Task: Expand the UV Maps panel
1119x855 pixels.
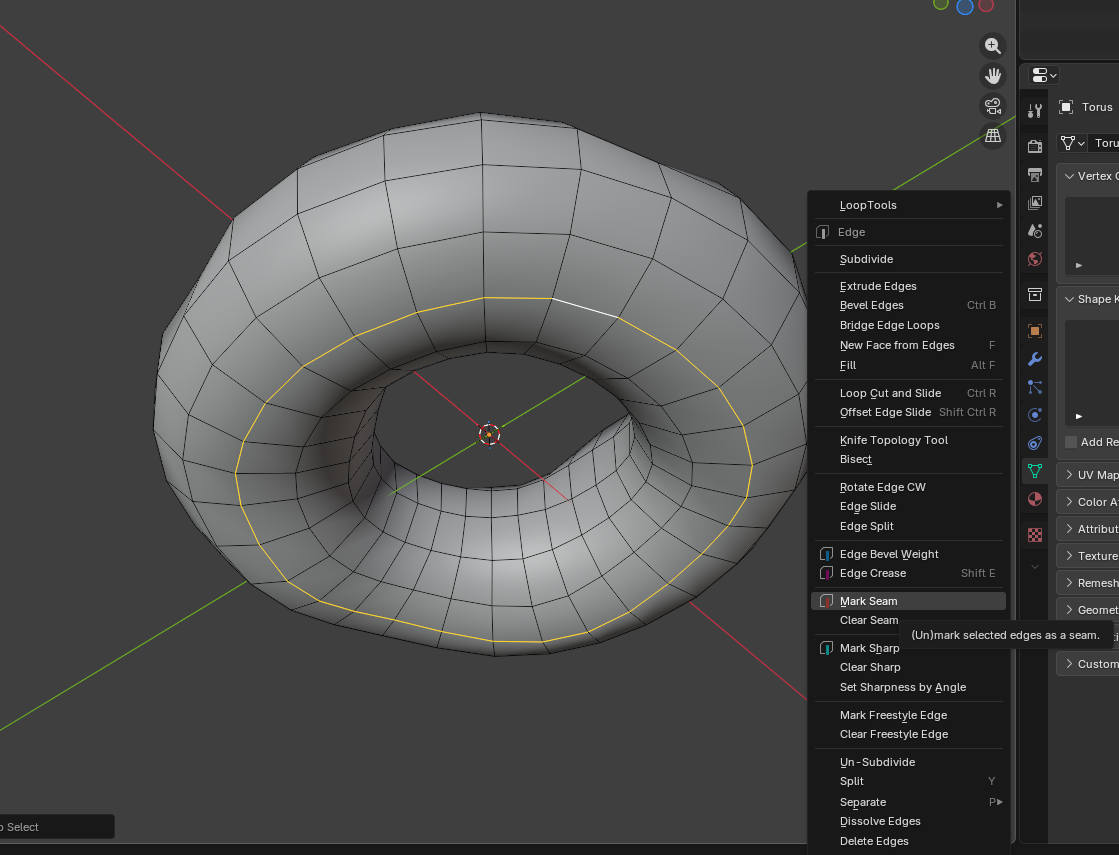Action: point(1069,475)
